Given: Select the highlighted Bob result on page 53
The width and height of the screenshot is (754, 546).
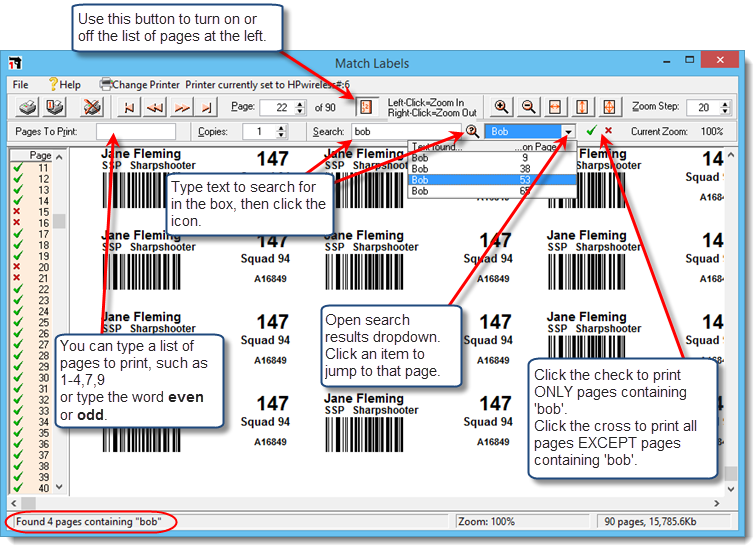Looking at the screenshot, I should (x=492, y=180).
